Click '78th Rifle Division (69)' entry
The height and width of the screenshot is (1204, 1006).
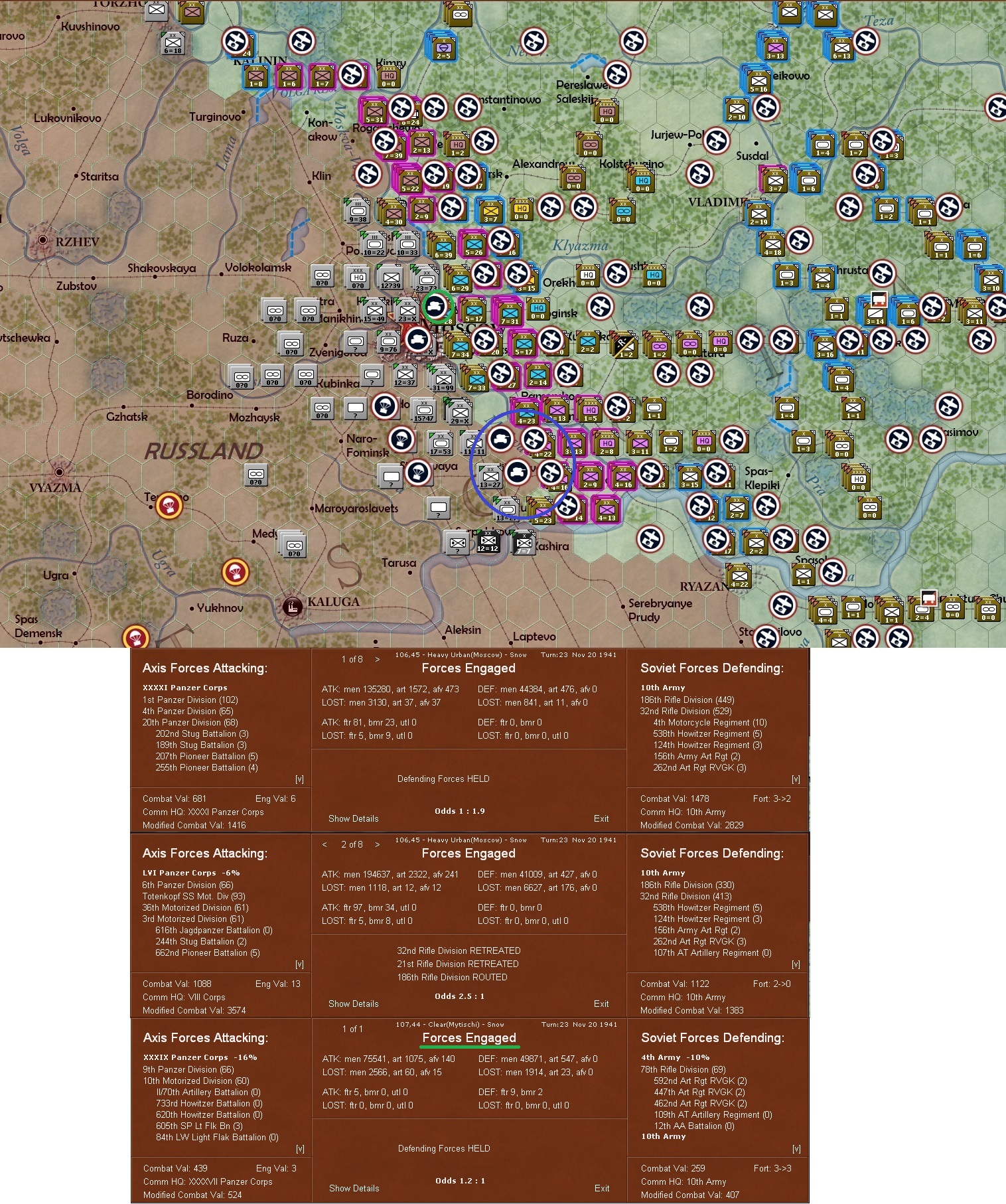683,1069
